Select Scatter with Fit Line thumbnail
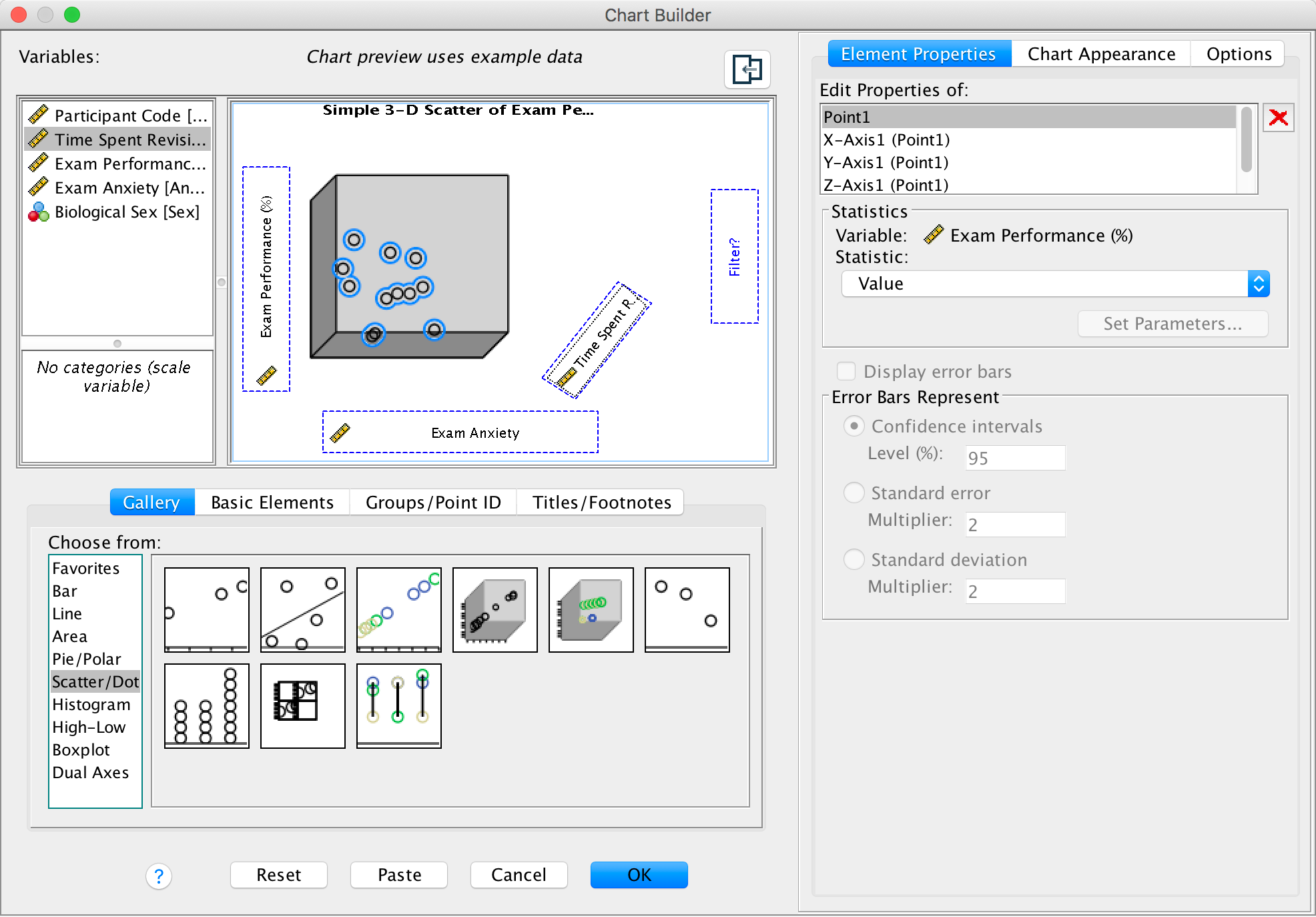1316x917 pixels. pos(302,609)
